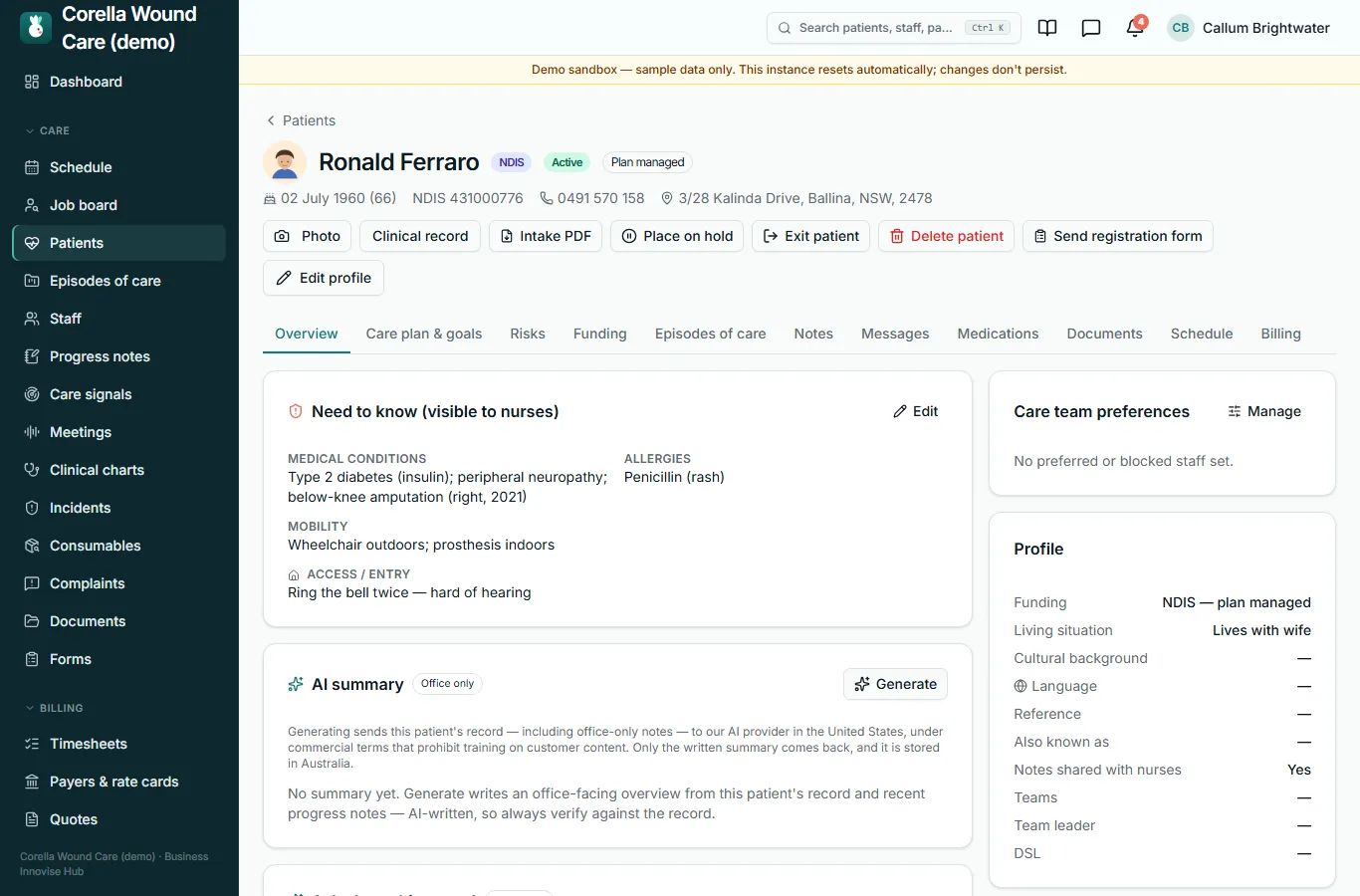Open the Clinical record button
The height and width of the screenshot is (896, 1360).
click(420, 236)
